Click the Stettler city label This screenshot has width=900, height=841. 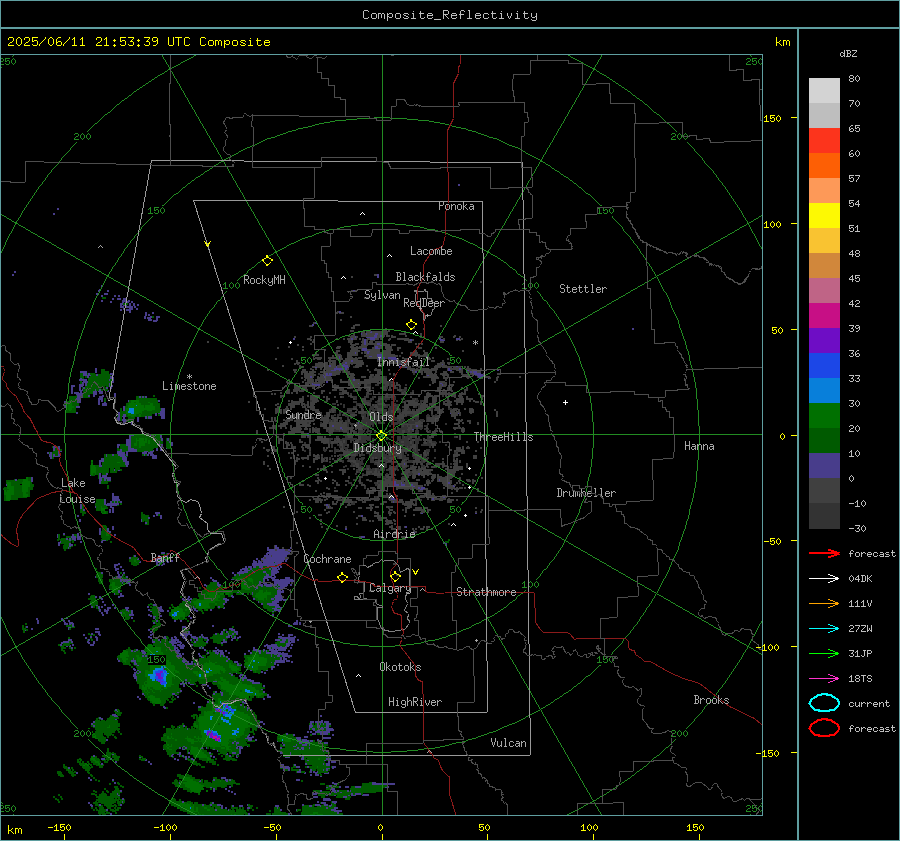(x=583, y=289)
